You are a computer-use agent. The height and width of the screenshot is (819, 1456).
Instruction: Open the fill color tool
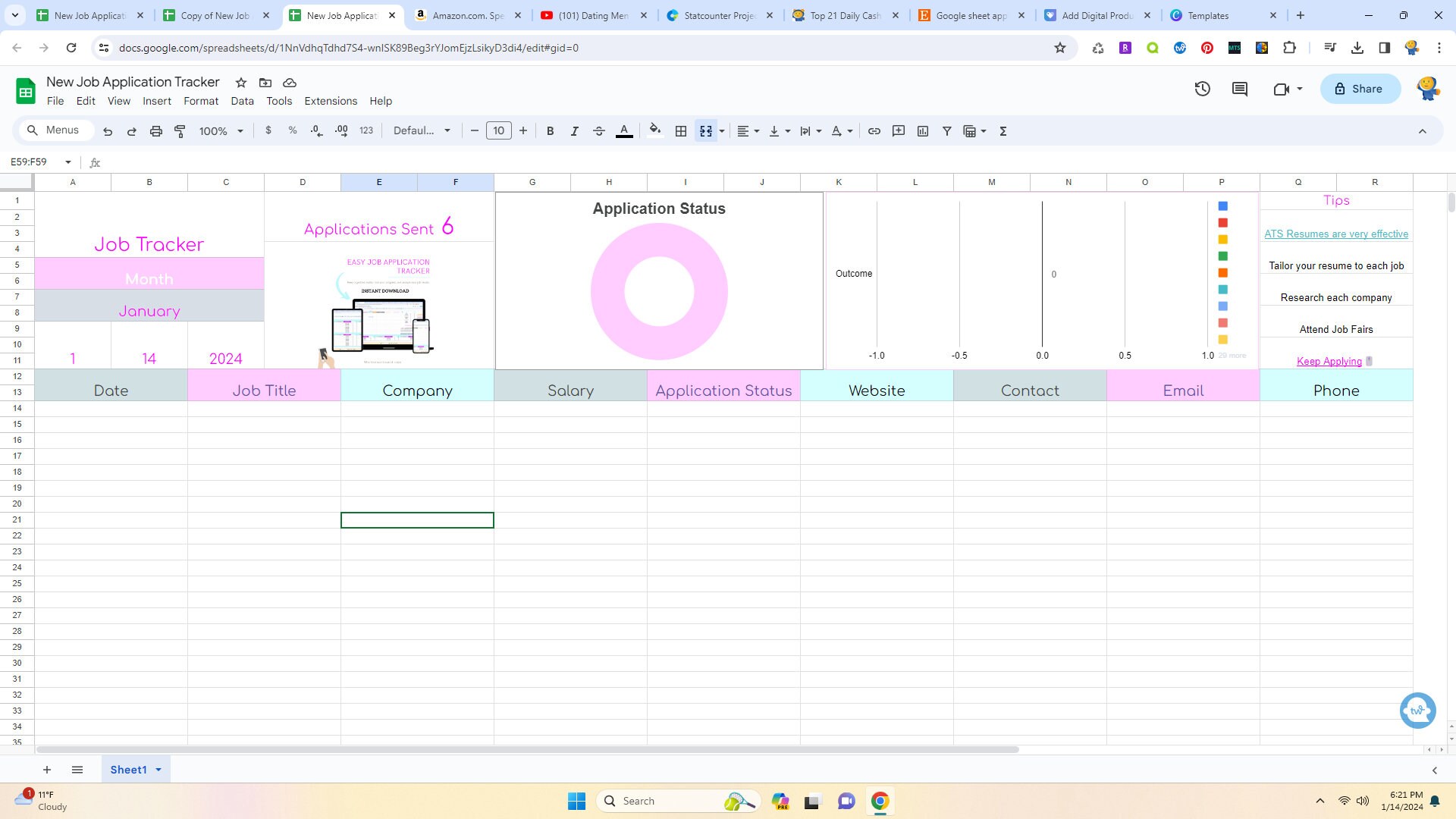point(654,130)
